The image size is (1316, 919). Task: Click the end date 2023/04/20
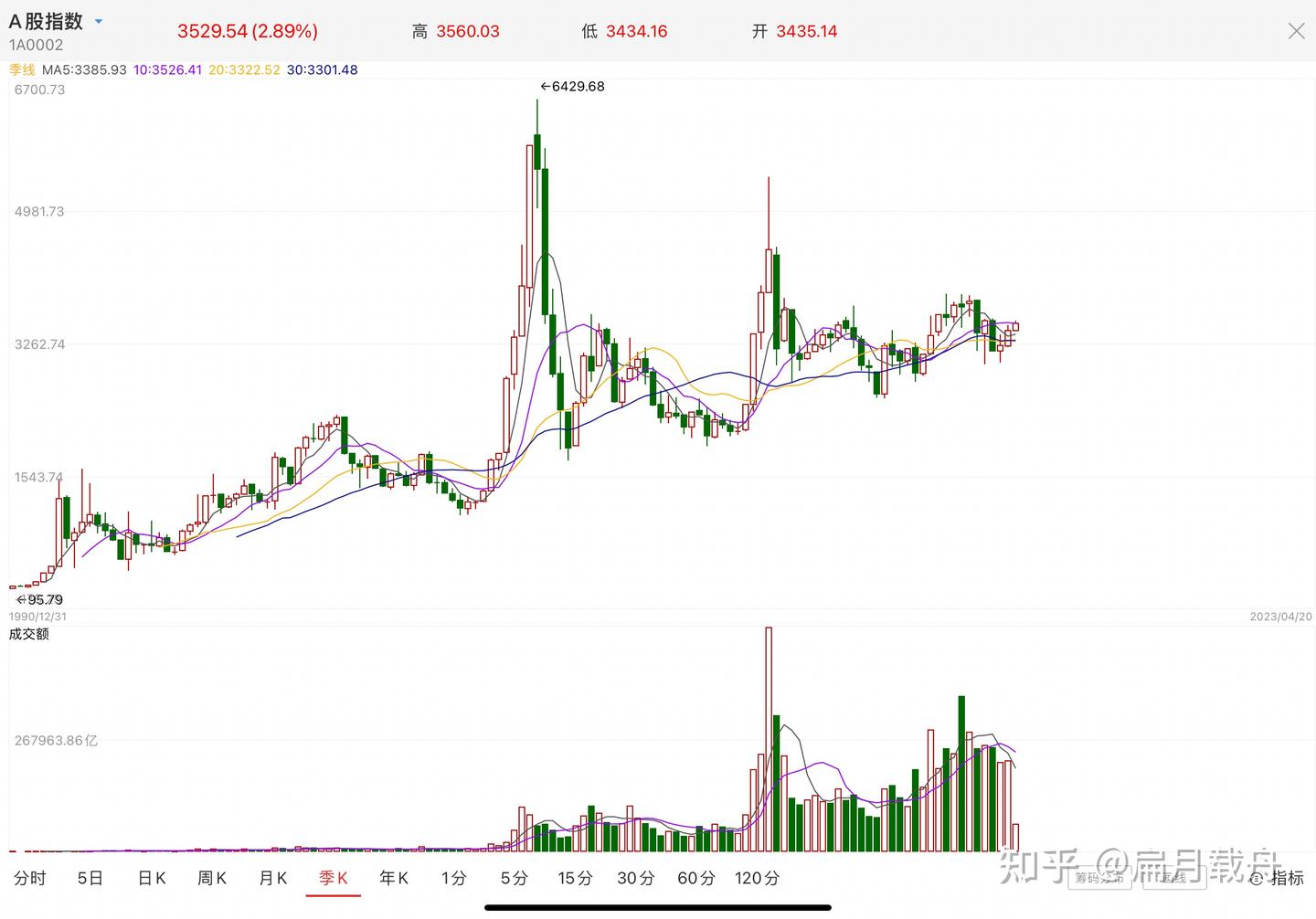pyautogui.click(x=1281, y=617)
